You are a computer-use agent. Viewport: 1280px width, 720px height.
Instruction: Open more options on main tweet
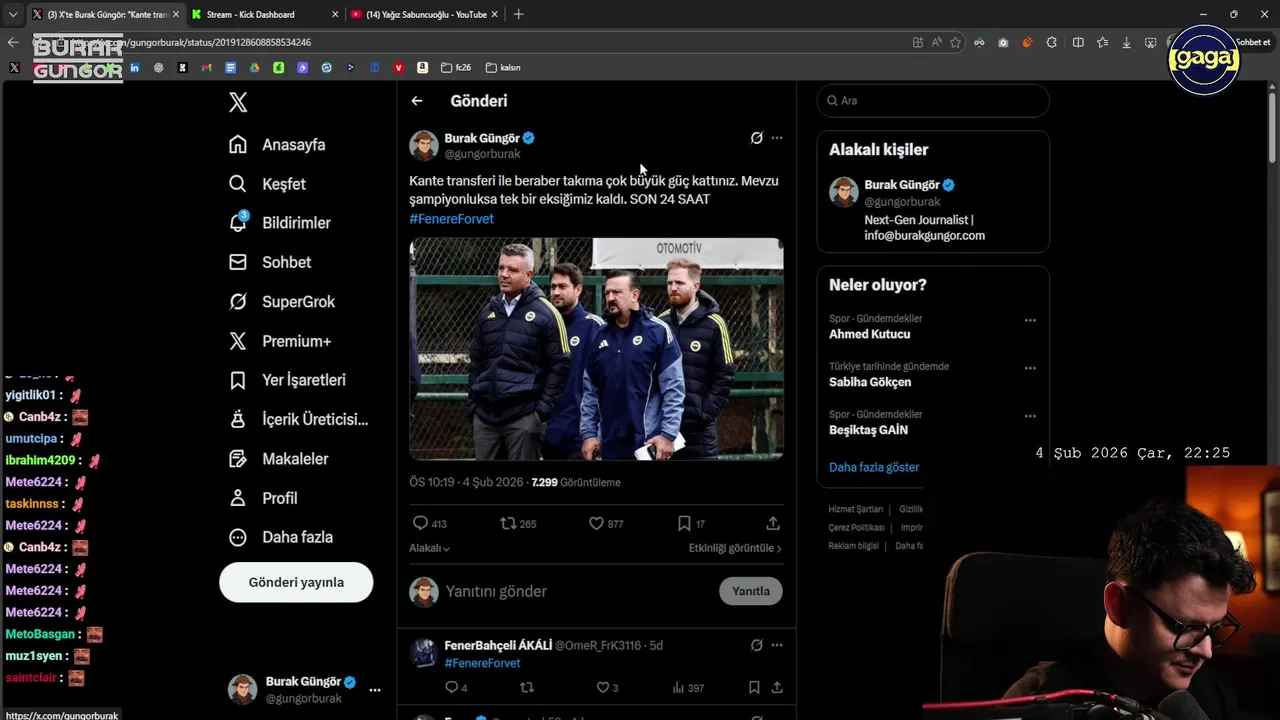click(777, 138)
